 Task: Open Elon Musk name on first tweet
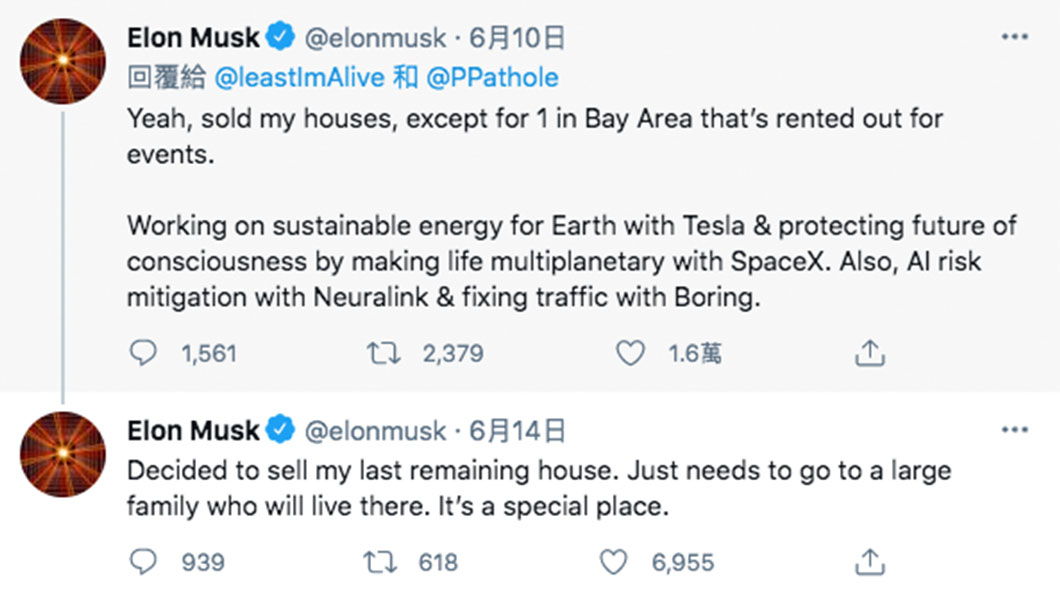point(193,38)
